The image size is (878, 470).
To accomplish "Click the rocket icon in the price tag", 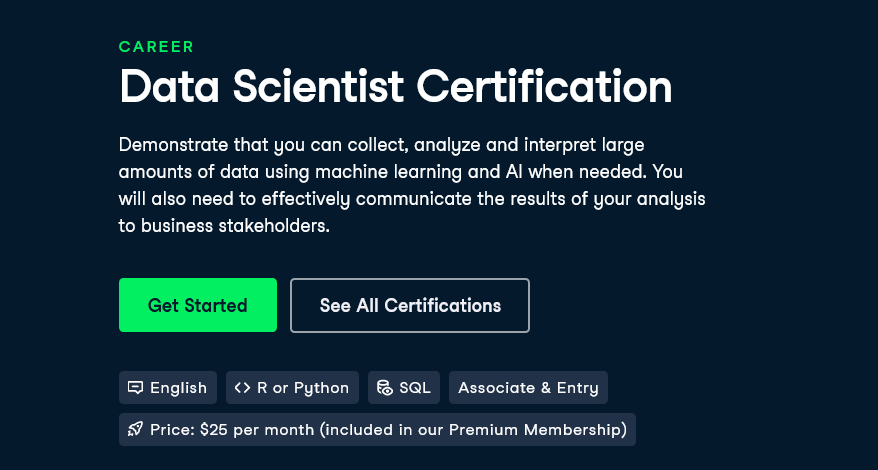I will tap(135, 430).
